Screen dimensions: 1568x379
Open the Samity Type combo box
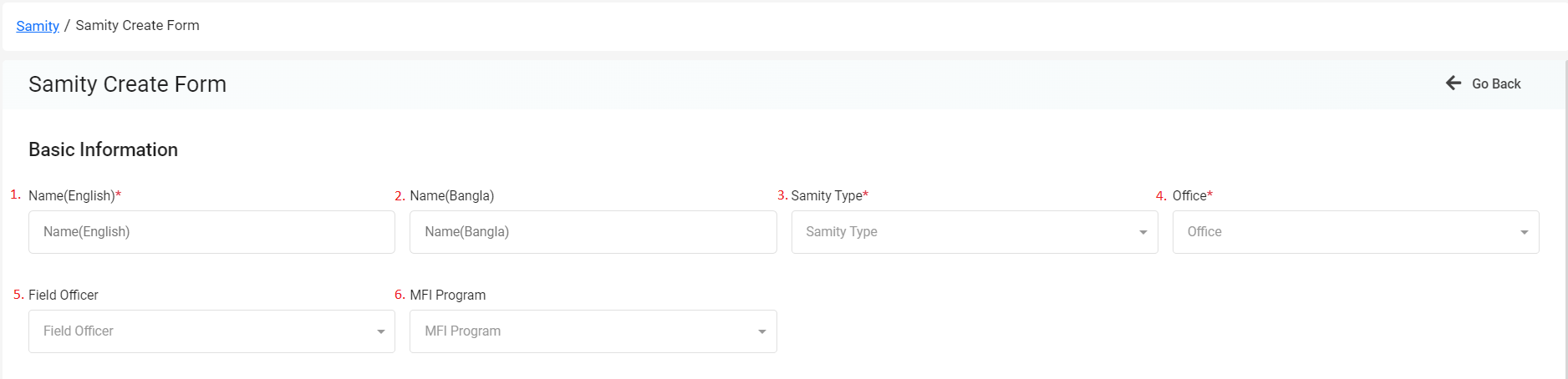[x=975, y=232]
